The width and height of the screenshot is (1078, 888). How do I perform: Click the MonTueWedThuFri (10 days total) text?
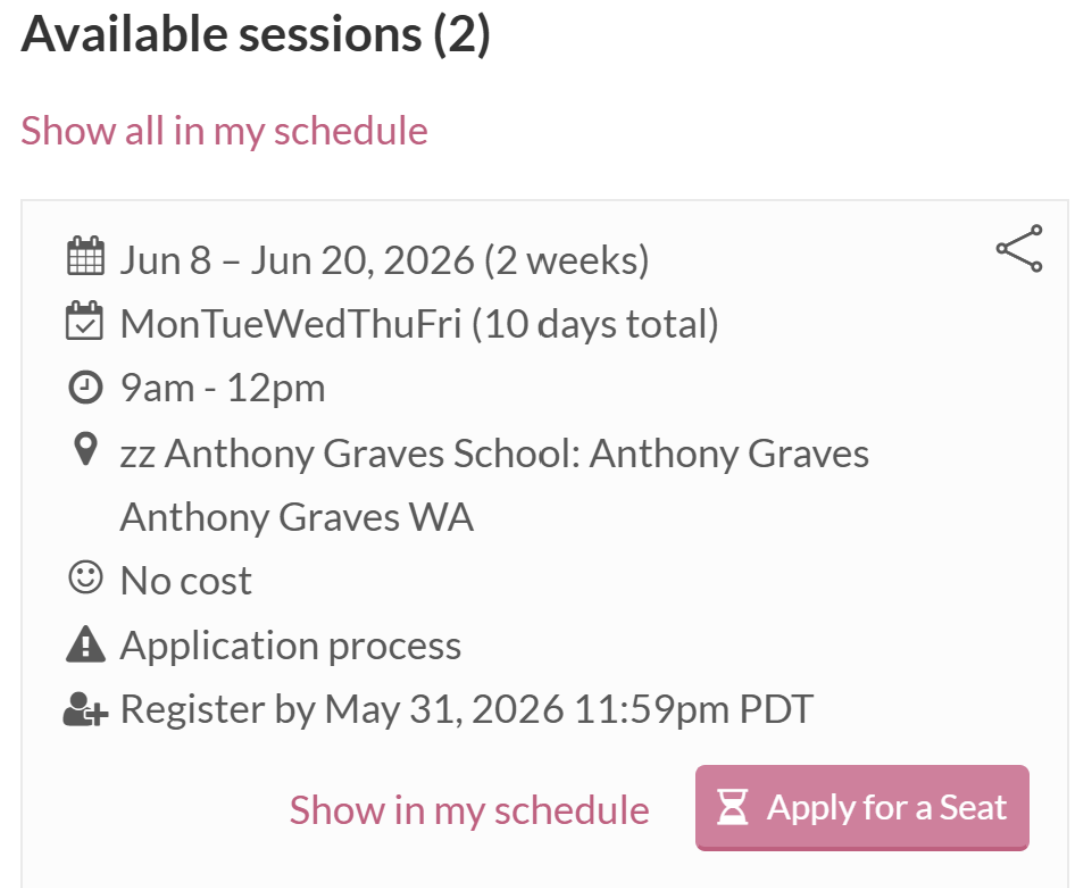[x=419, y=324]
